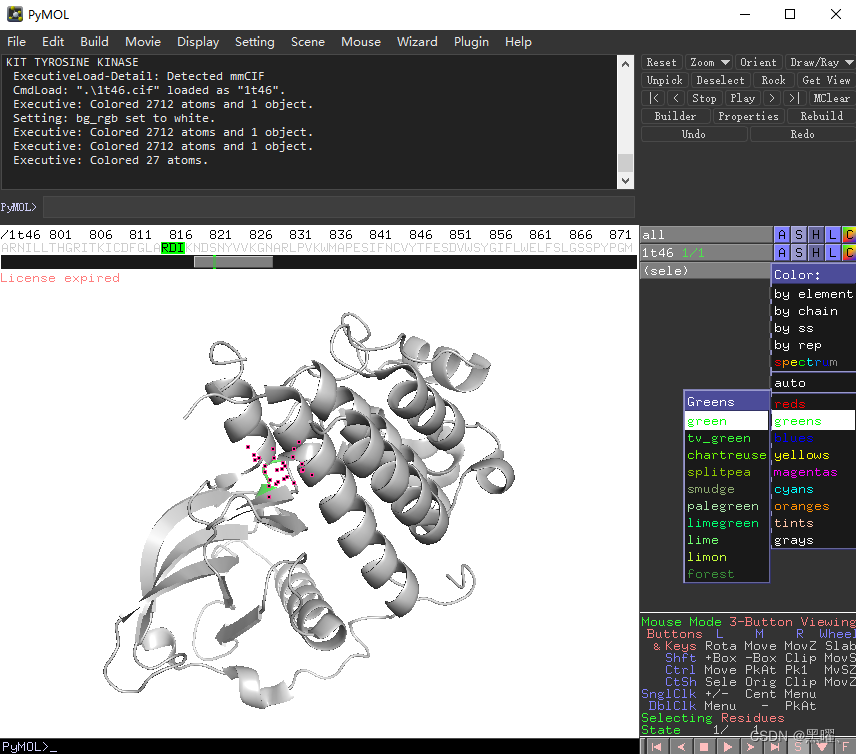Jump to last frame in bottom playback bar
This screenshot has width=856, height=754.
[775, 746]
